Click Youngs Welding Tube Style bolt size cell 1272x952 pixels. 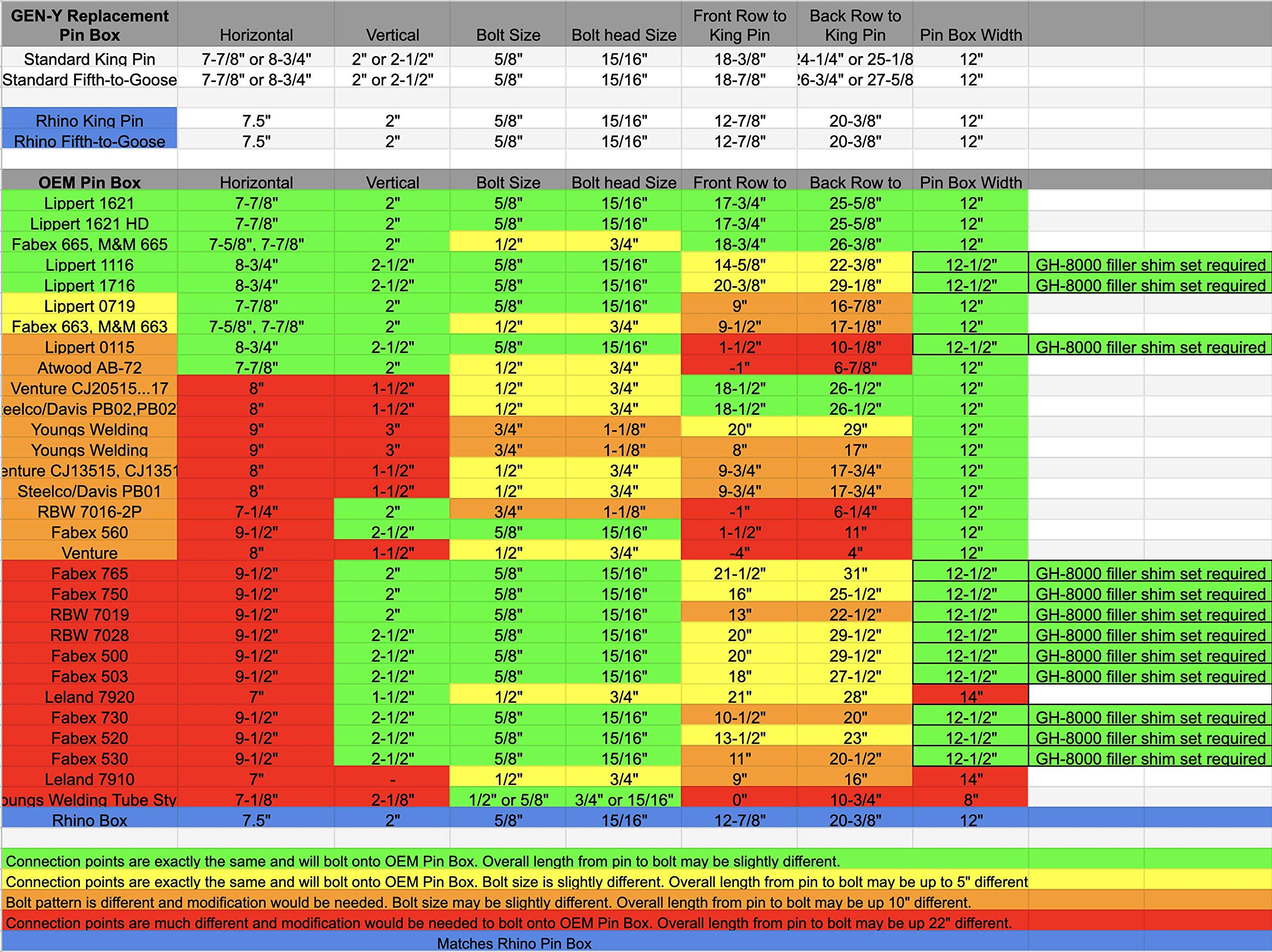(508, 799)
